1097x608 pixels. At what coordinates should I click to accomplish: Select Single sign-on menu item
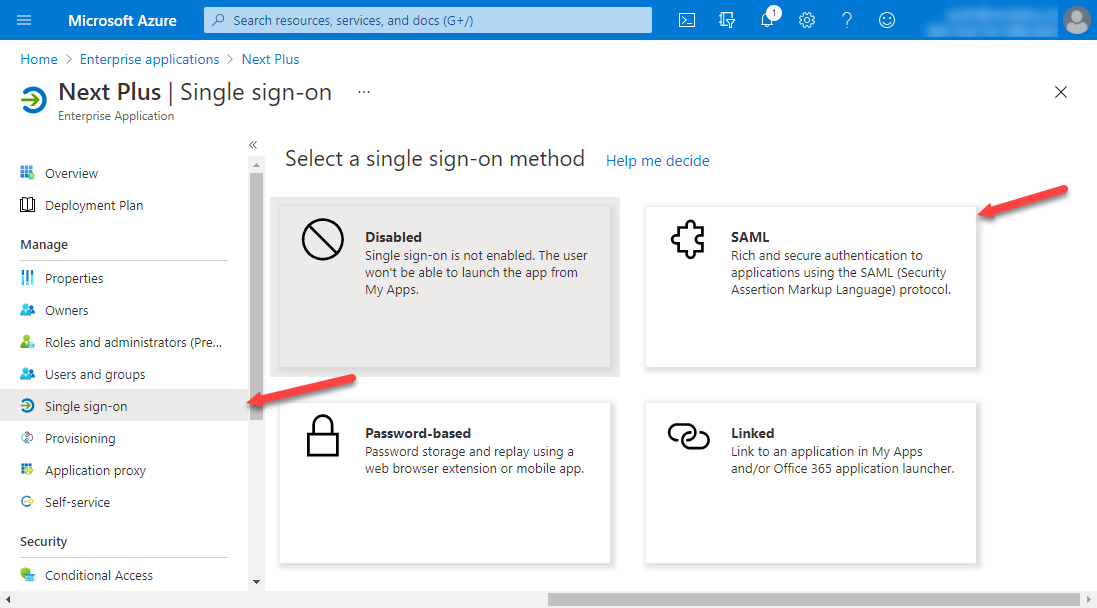(125, 406)
